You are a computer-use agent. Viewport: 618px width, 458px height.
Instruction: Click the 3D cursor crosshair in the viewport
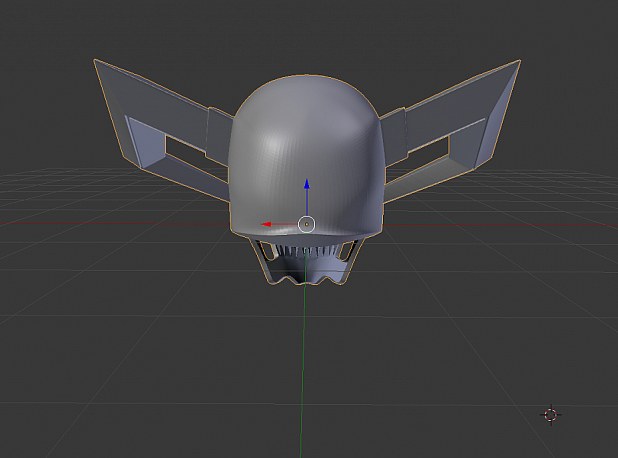(551, 415)
